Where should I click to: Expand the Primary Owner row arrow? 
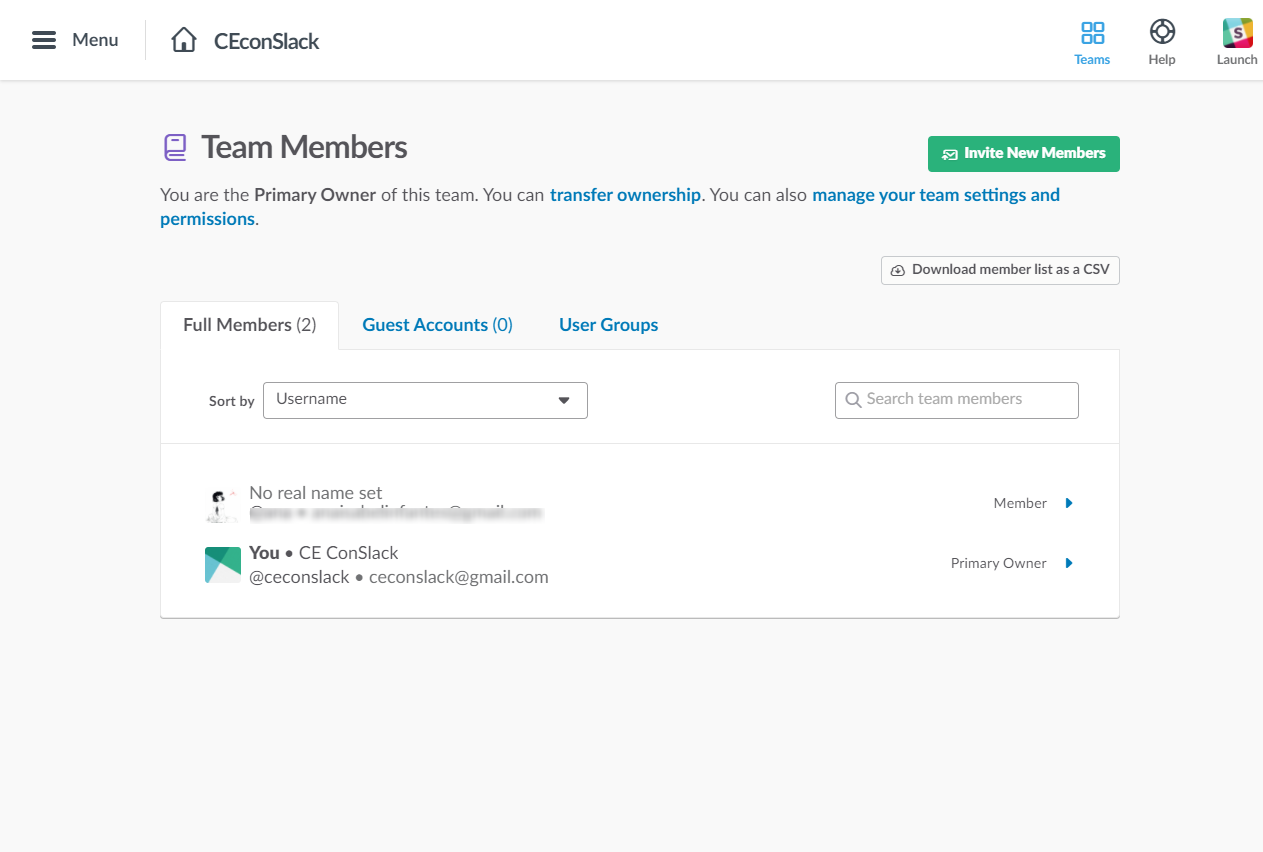tap(1069, 563)
